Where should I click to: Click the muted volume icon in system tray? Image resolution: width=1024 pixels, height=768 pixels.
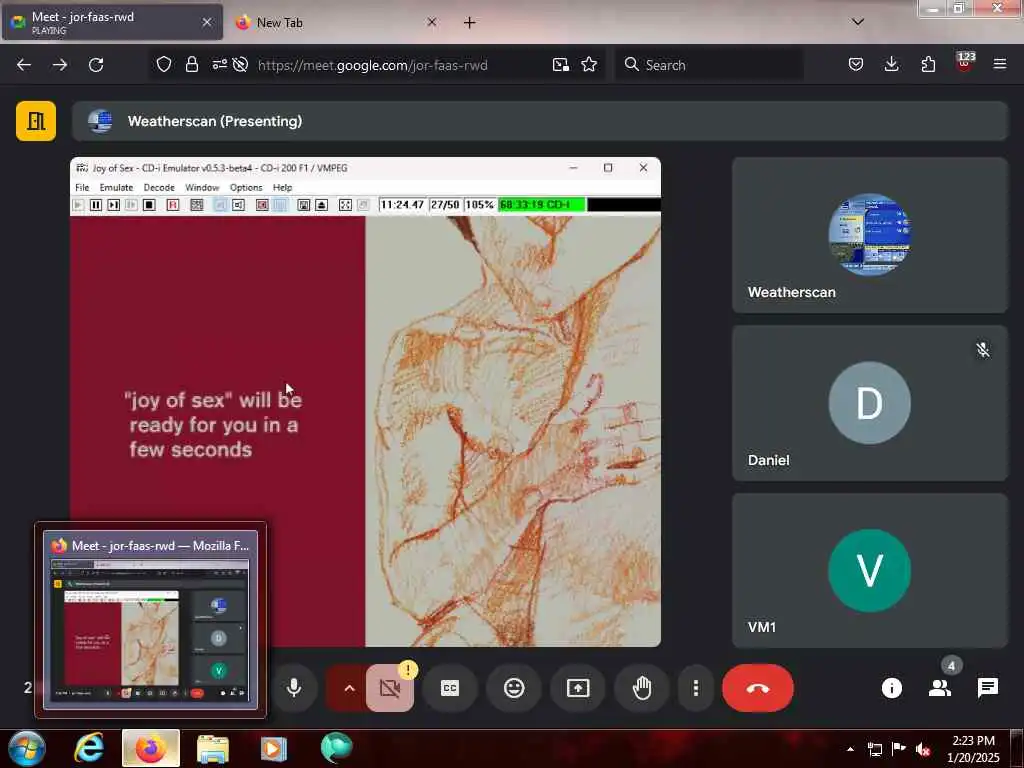coord(923,749)
